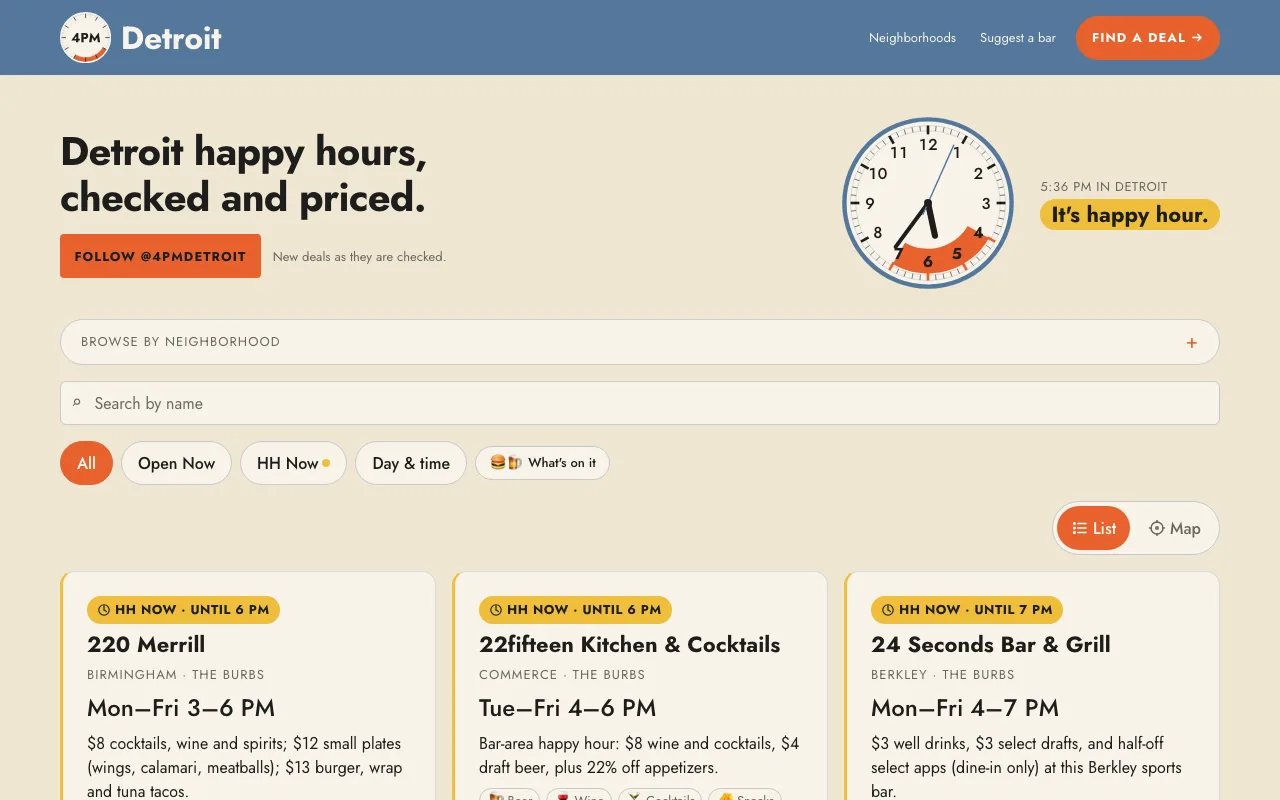Open the Detroit site title link
This screenshot has width=1280, height=800.
point(171,38)
